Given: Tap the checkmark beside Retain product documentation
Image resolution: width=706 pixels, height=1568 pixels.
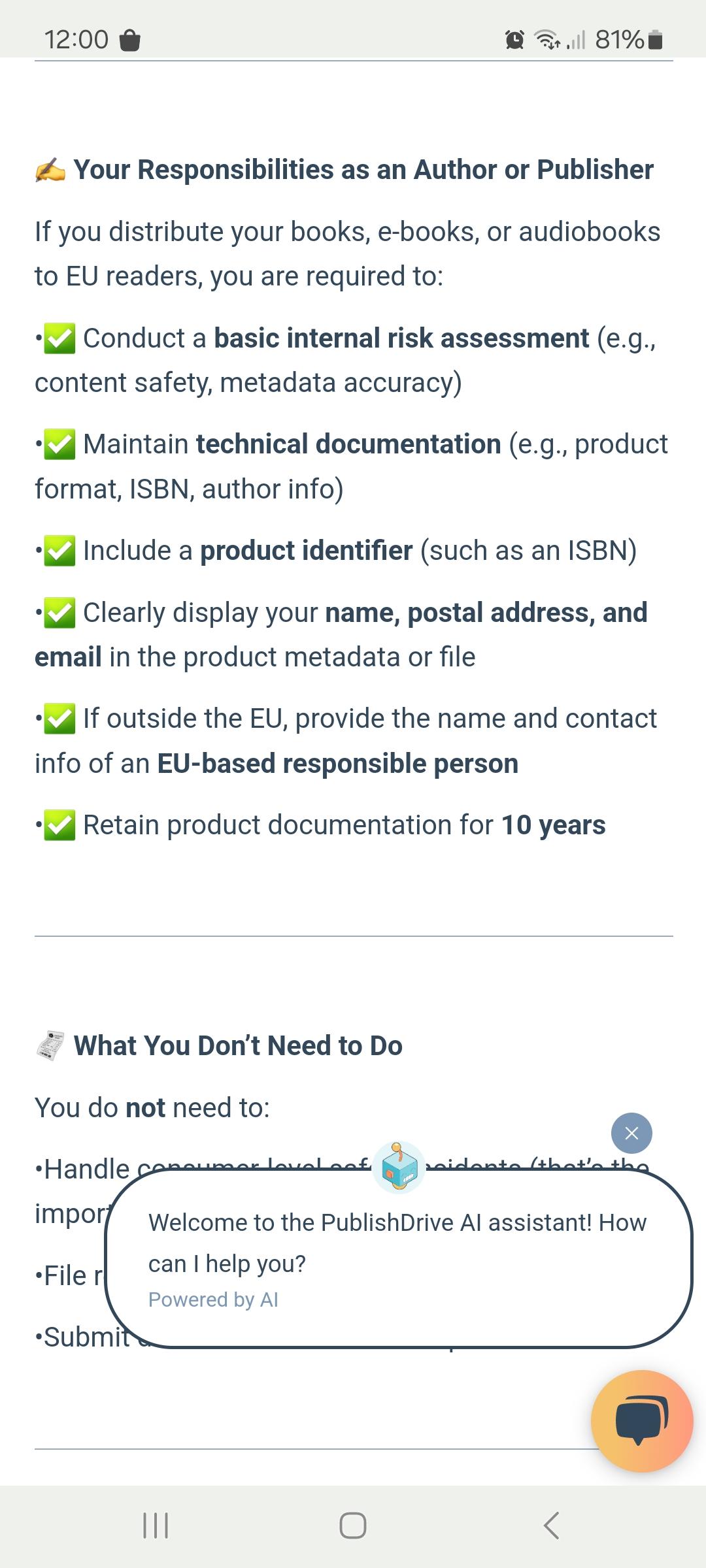Looking at the screenshot, I should tap(59, 825).
